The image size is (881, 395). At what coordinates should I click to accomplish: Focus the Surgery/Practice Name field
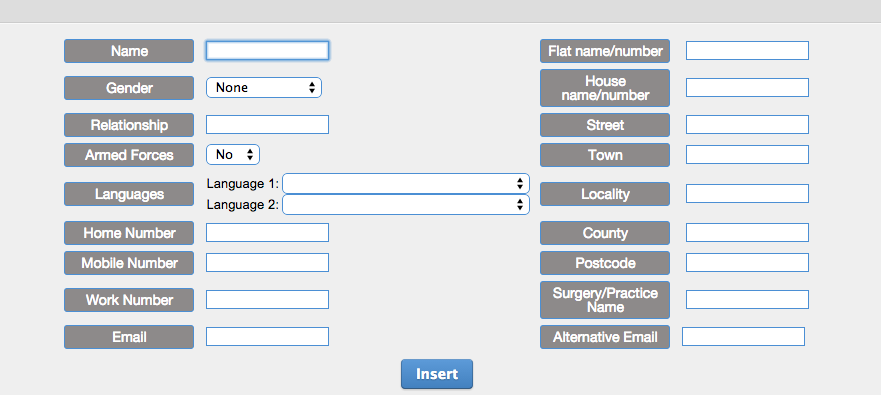747,299
